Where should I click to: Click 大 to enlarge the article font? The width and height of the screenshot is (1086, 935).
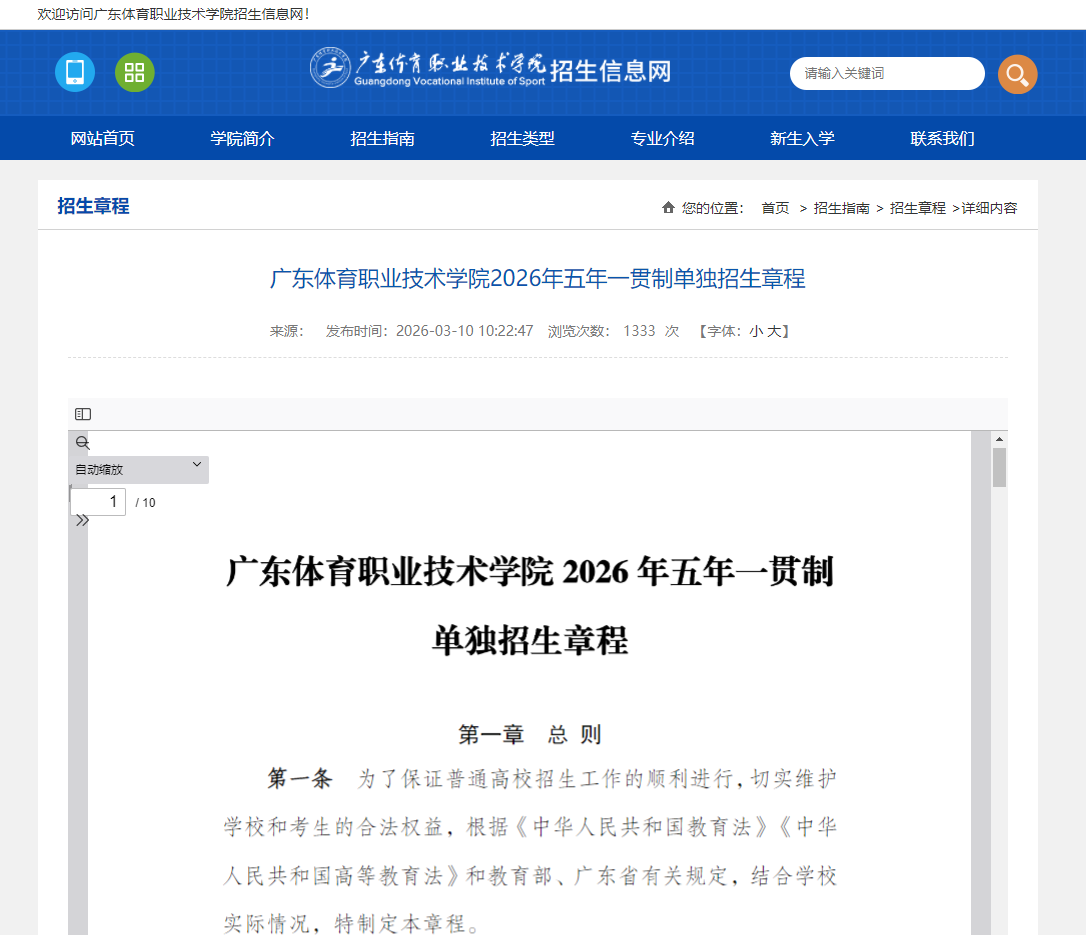[775, 331]
